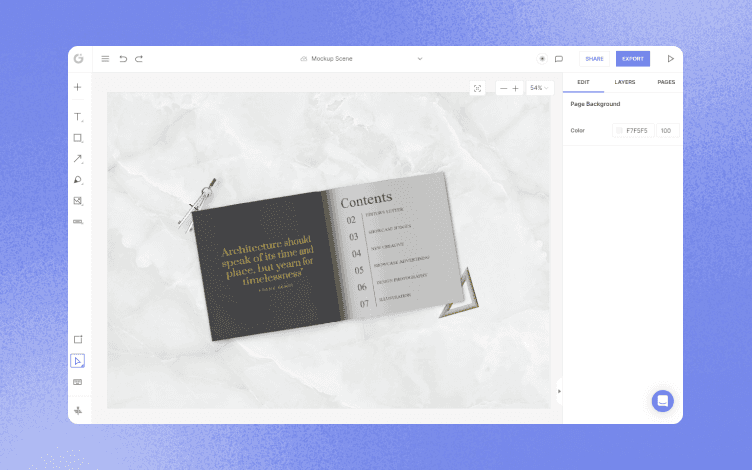Collapse the right panel with arrow handle
This screenshot has width=752, height=470.
[559, 391]
